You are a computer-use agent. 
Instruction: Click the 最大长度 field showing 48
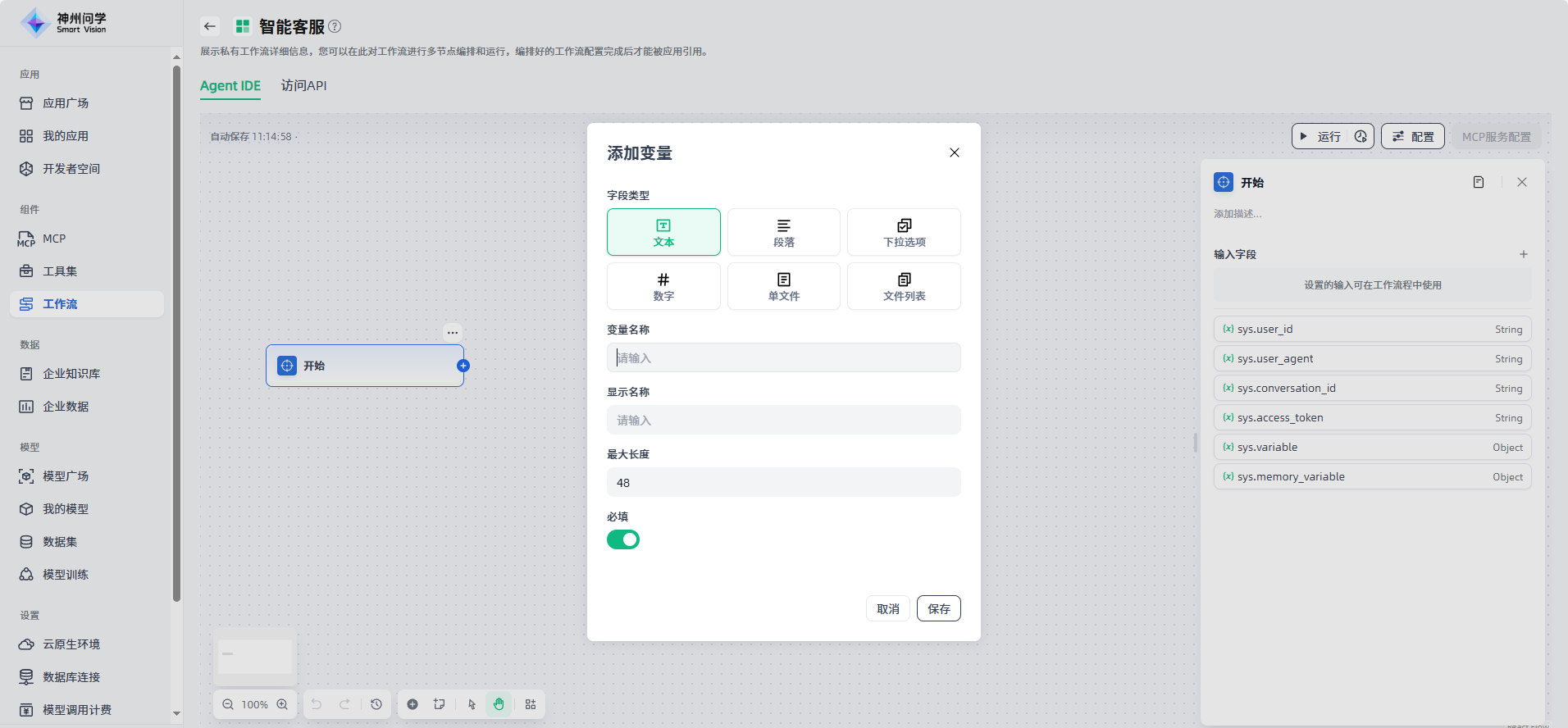[x=783, y=483]
